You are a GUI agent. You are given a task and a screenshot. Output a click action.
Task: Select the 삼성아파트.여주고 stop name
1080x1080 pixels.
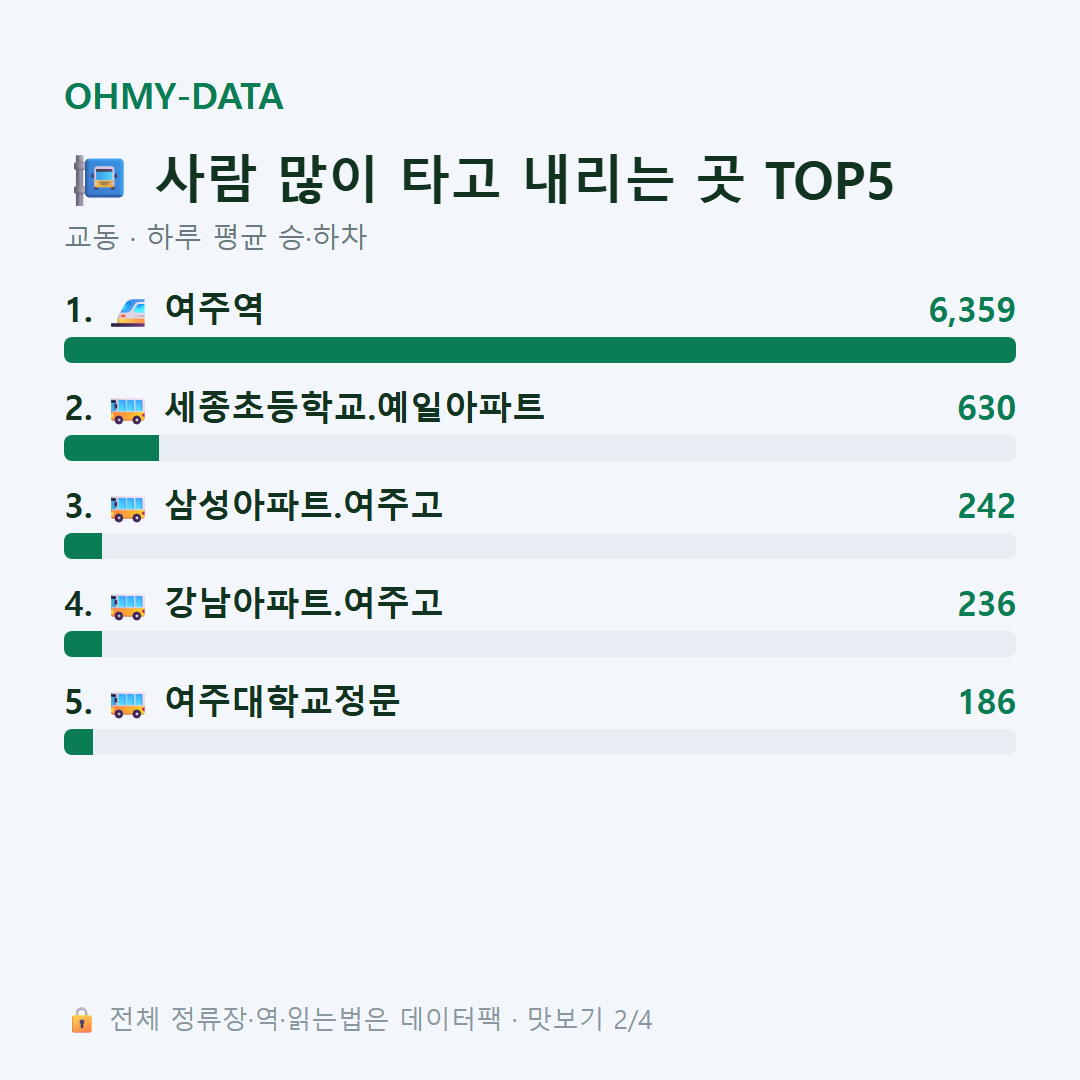pos(304,505)
